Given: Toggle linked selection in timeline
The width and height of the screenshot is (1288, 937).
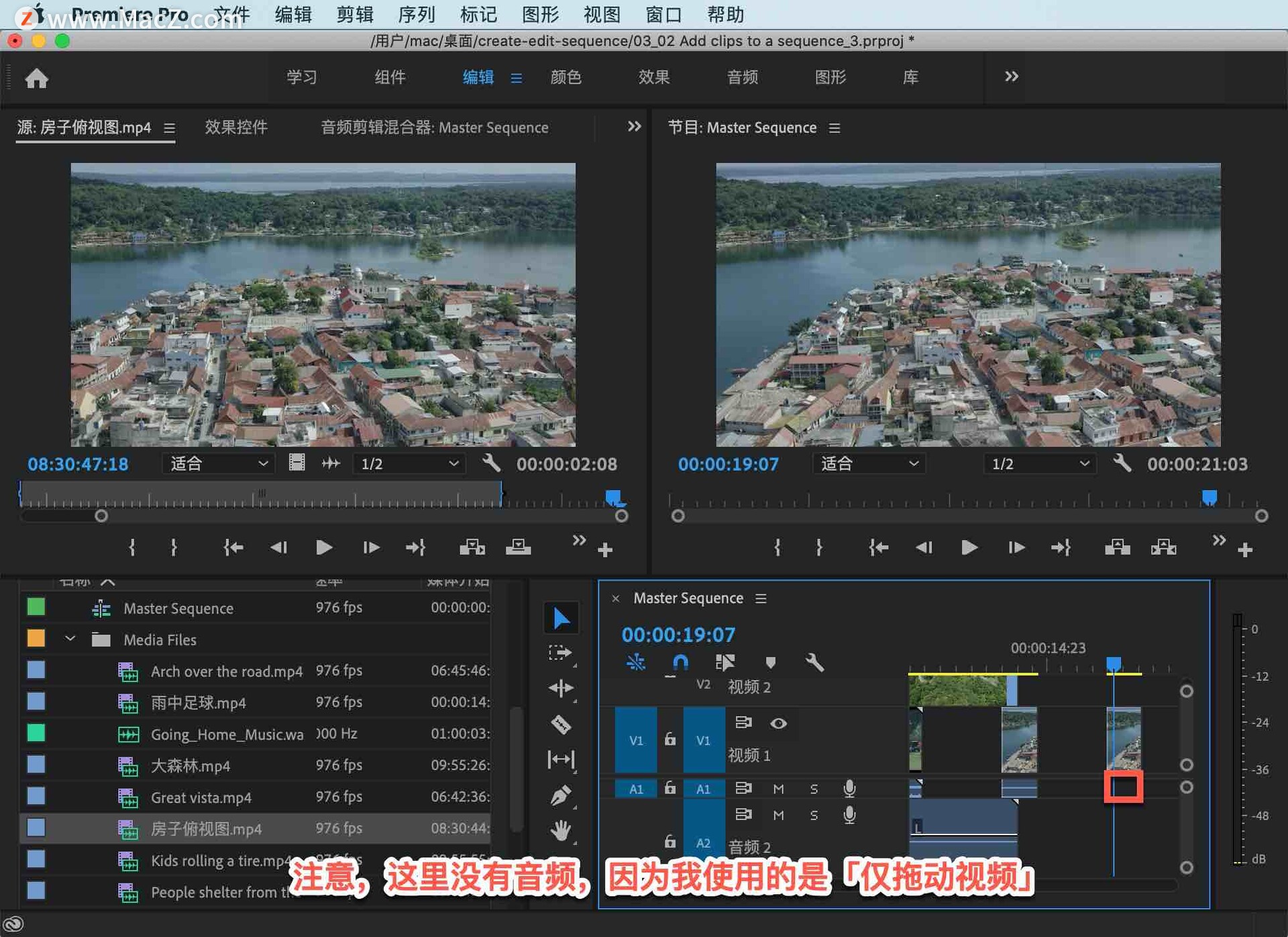Looking at the screenshot, I should click(x=725, y=663).
